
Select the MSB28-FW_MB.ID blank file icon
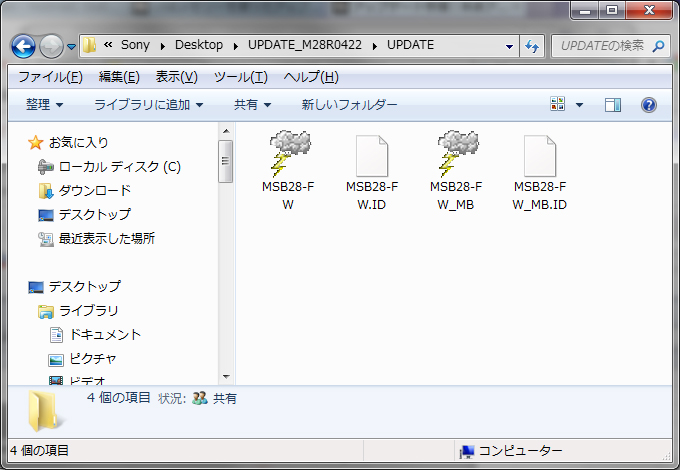[x=540, y=154]
